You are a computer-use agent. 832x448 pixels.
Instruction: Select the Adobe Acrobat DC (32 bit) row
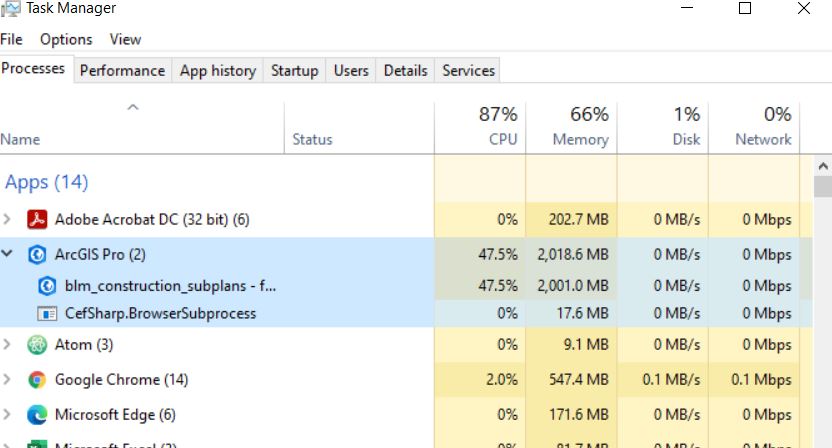pyautogui.click(x=406, y=219)
